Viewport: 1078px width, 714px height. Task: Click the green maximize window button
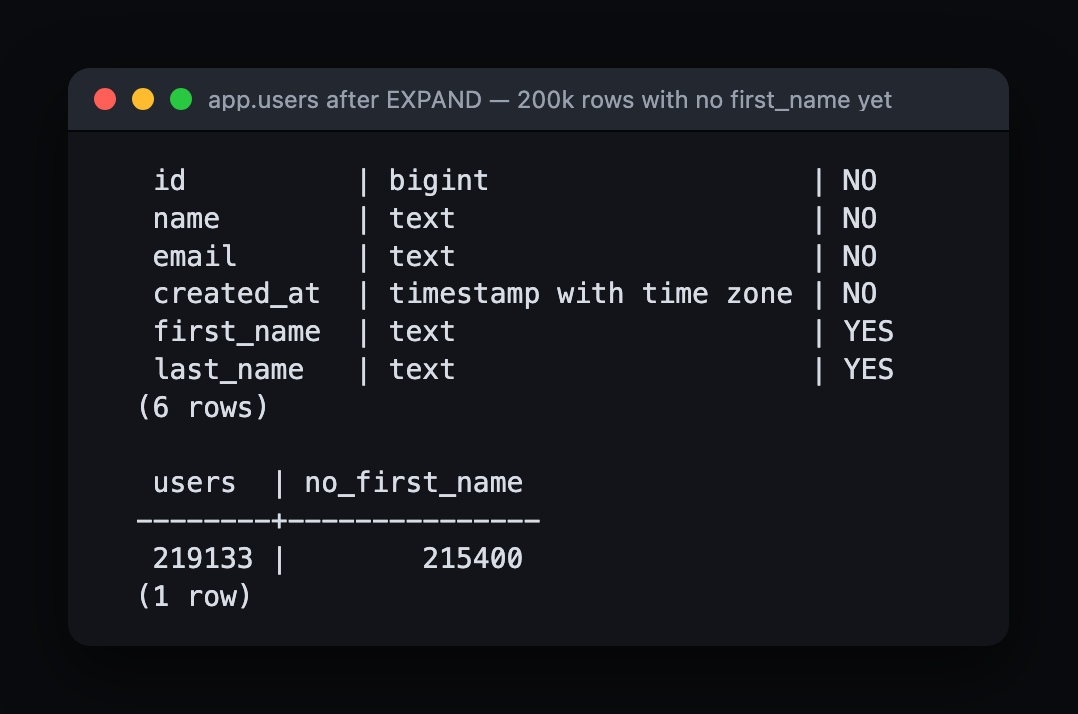(x=181, y=100)
